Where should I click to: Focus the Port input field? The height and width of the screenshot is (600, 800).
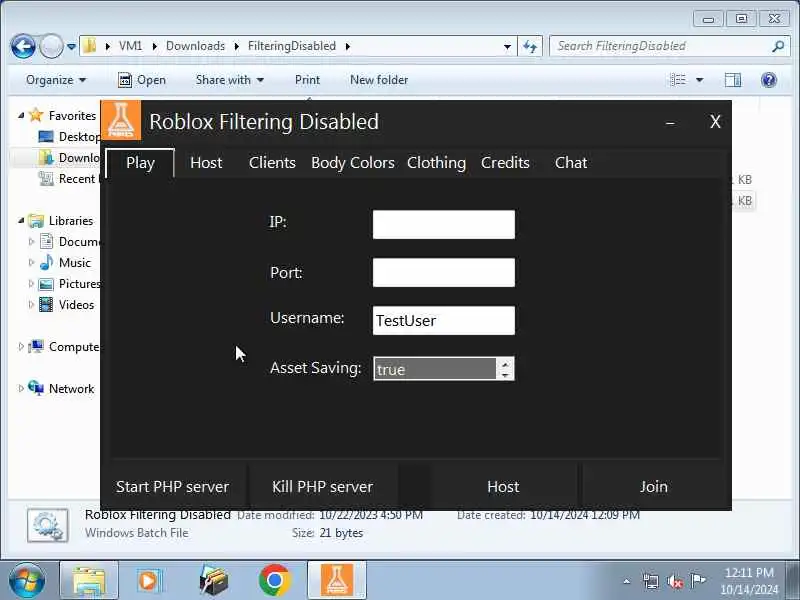point(444,272)
